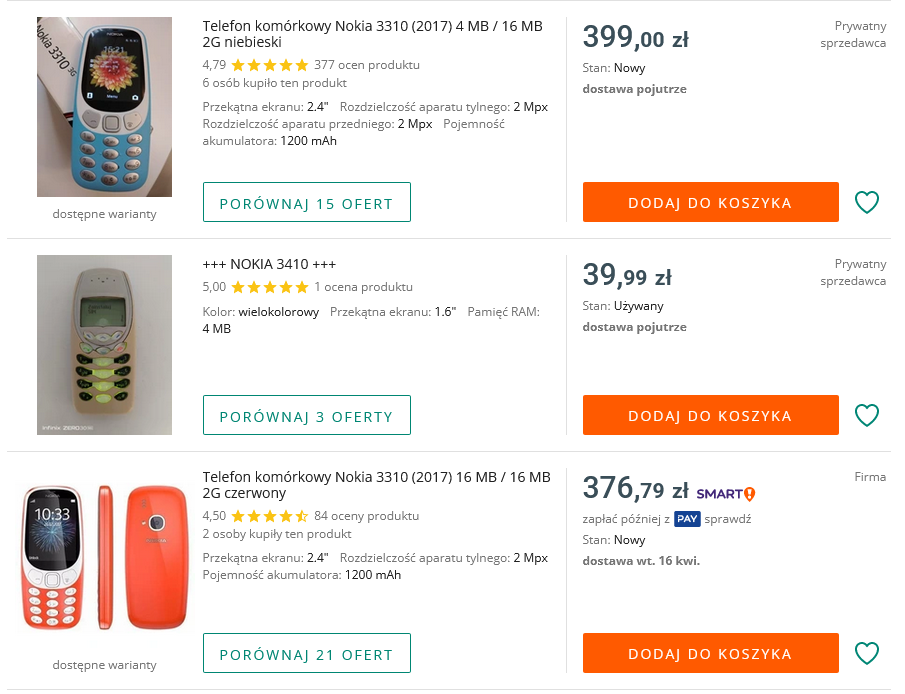This screenshot has width=905, height=694.
Task: Click the "sprawdź" link next to PAY
Action: click(x=727, y=519)
